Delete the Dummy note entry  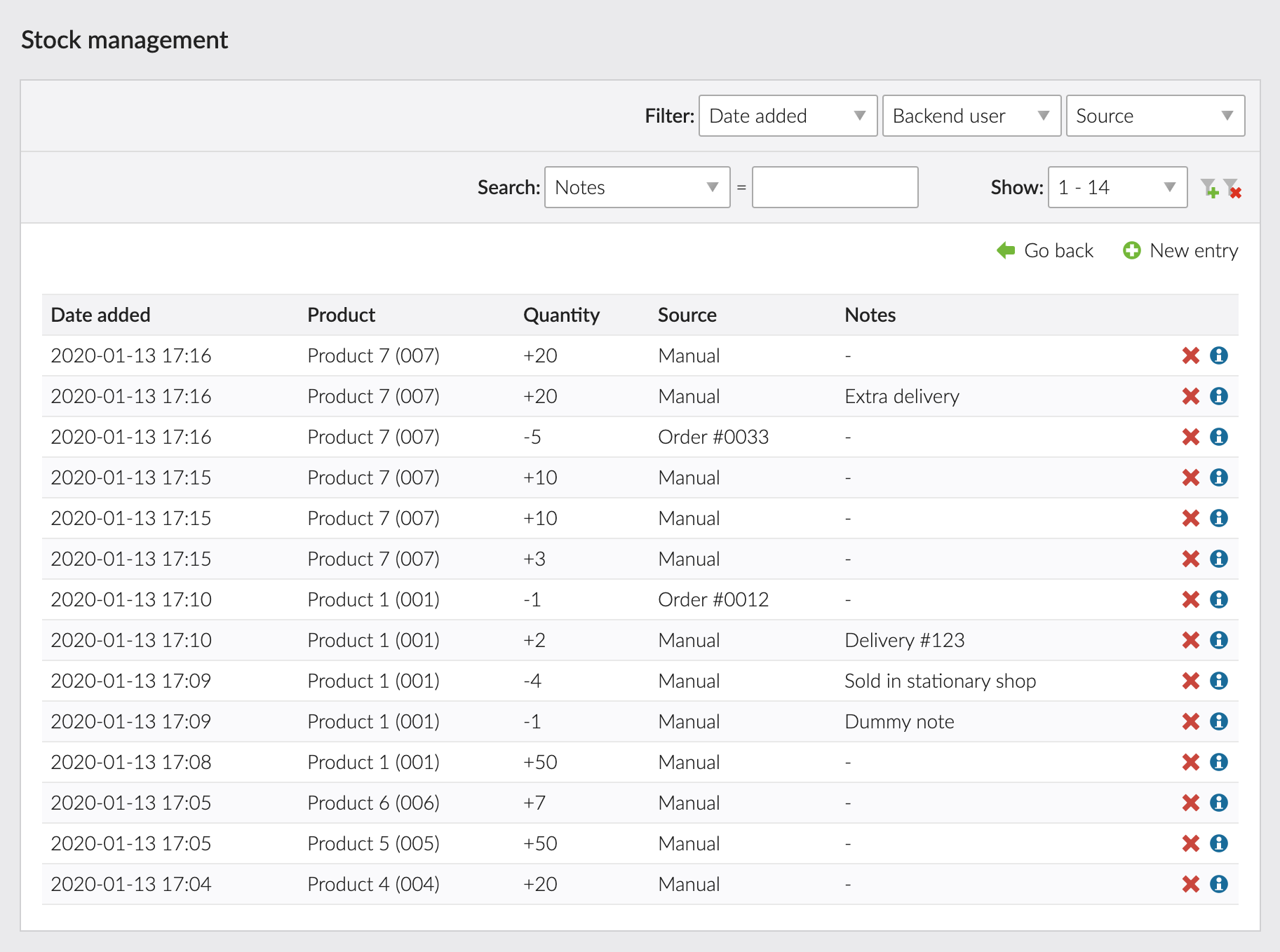(1190, 721)
